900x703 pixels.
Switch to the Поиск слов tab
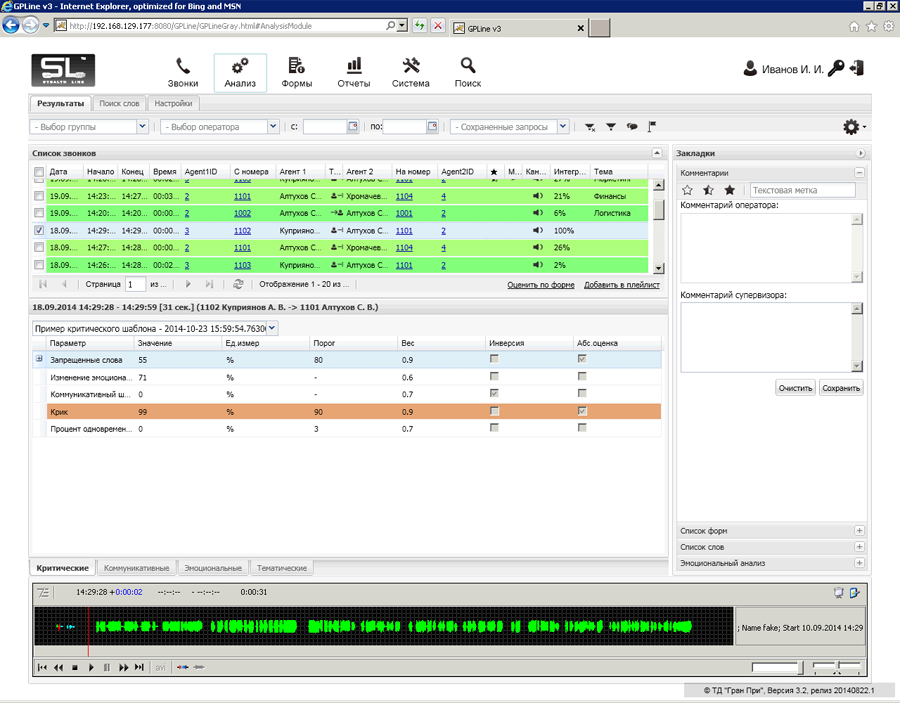coord(119,103)
